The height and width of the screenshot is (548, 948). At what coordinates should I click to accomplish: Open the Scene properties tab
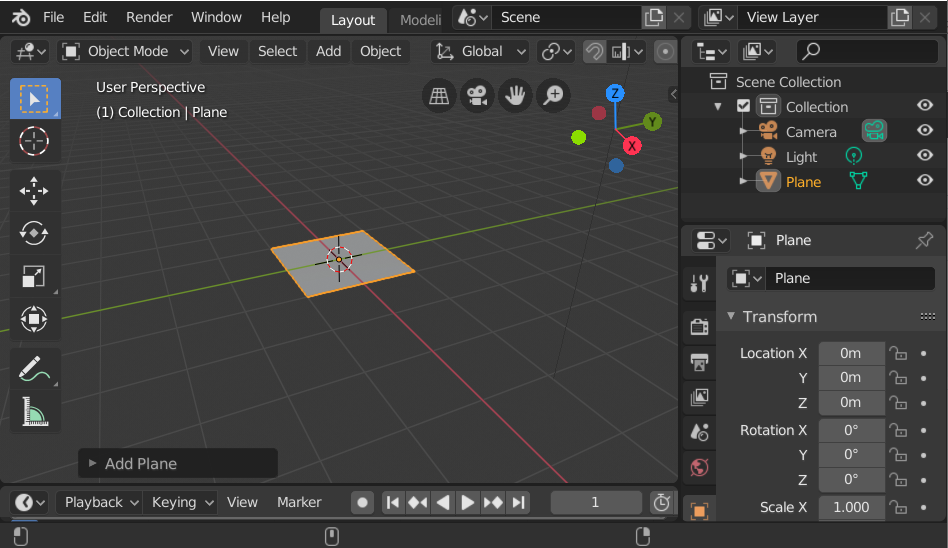(700, 432)
